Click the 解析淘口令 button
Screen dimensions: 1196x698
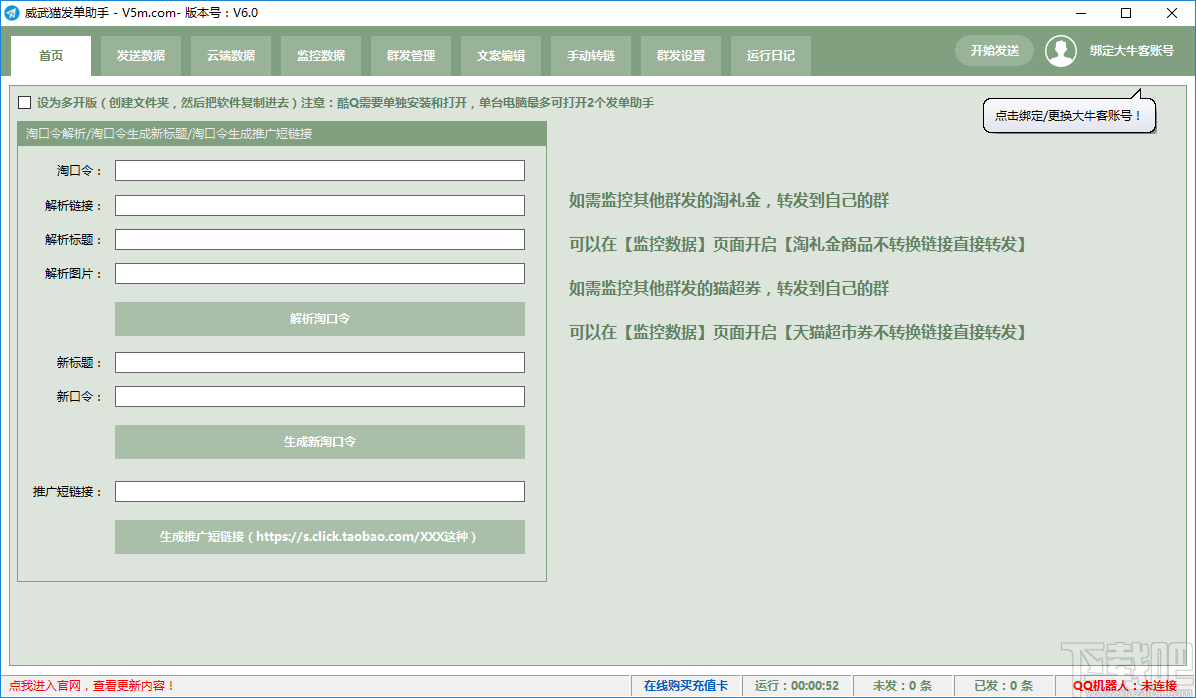pos(320,319)
